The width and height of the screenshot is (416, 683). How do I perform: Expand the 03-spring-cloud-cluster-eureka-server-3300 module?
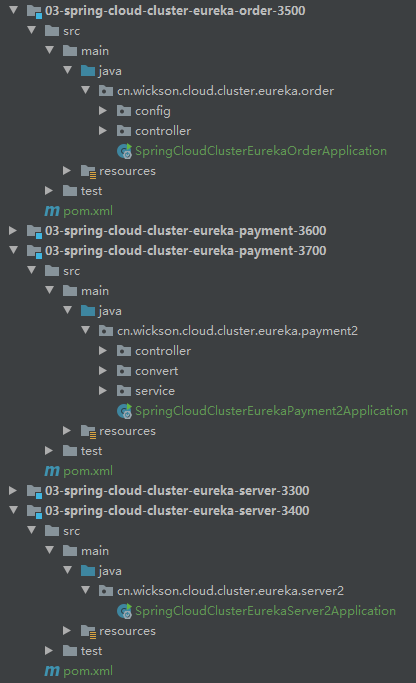click(13, 490)
